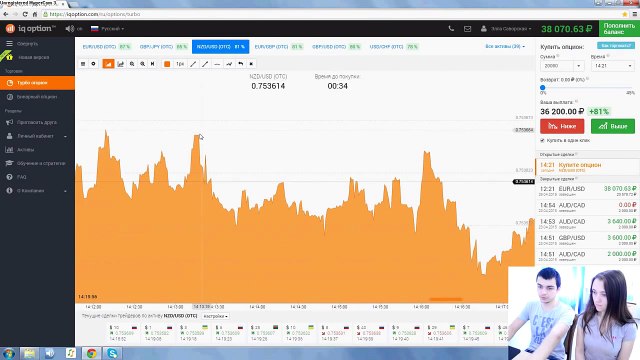This screenshot has height=360, width=640.
Task: Open the Windows Start button
Action: click(8, 353)
